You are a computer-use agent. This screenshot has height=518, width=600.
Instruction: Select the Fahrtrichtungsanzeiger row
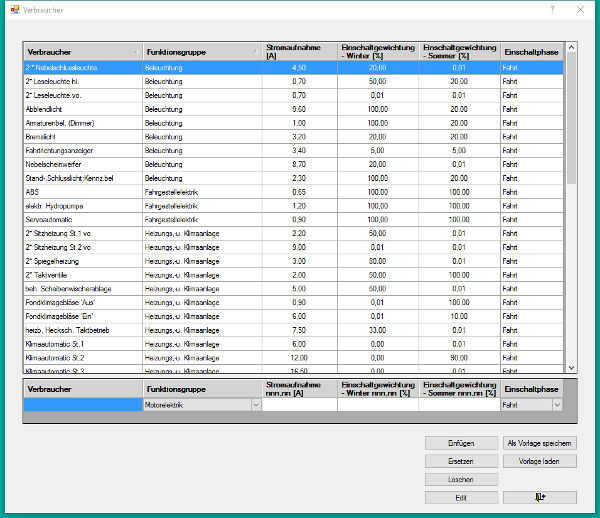pos(293,150)
